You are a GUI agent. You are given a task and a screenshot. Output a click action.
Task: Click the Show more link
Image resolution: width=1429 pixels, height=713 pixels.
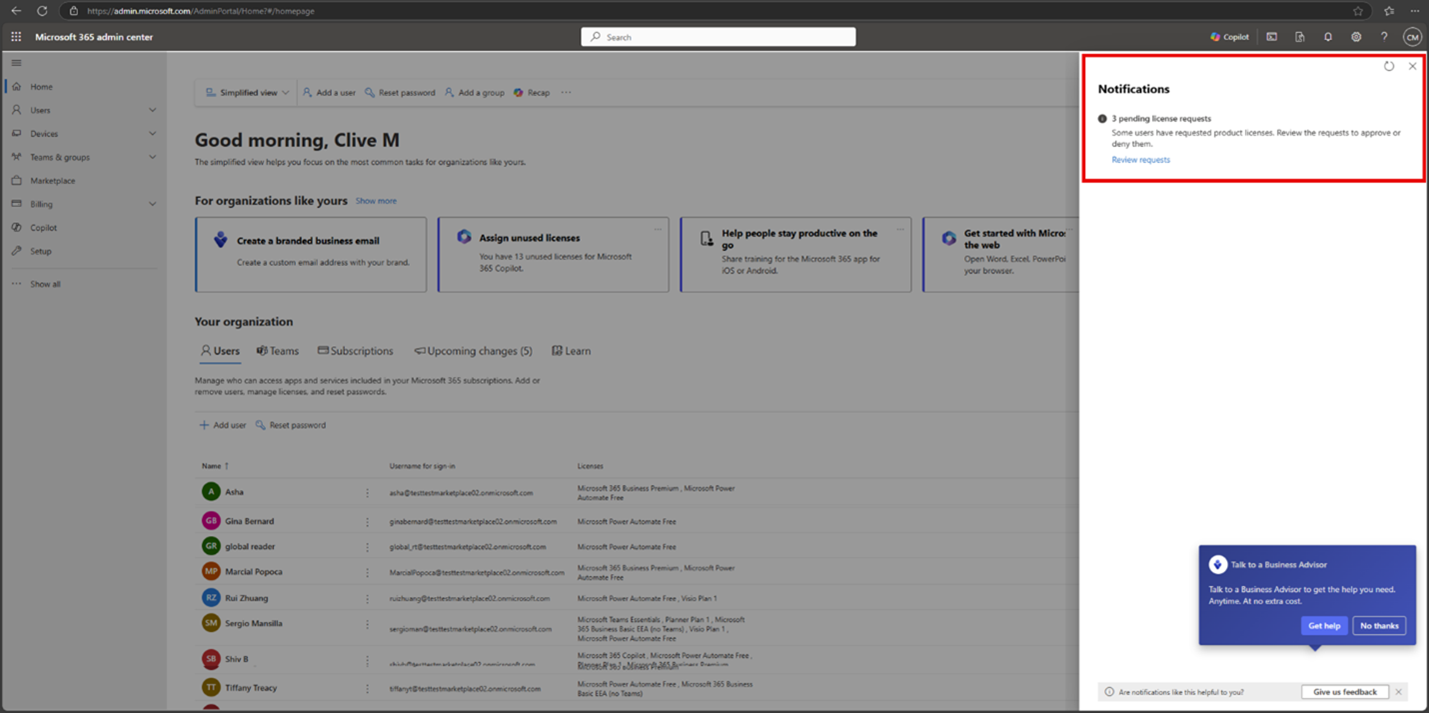[x=376, y=201]
